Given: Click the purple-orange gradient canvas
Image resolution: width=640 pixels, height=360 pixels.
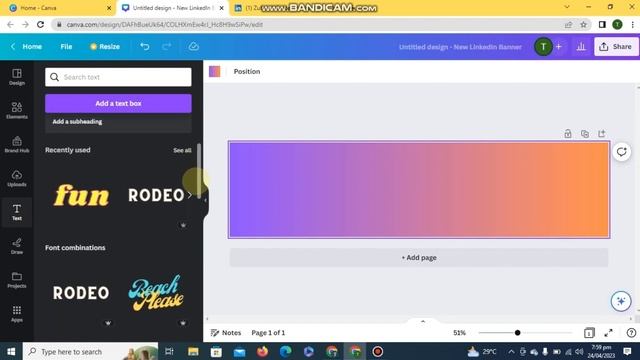Looking at the screenshot, I should pos(419,190).
